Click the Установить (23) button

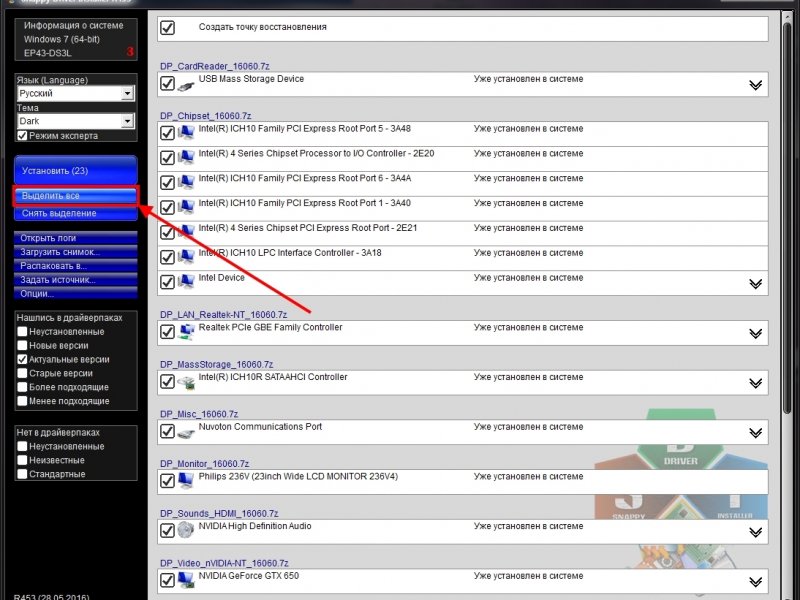coord(76,170)
